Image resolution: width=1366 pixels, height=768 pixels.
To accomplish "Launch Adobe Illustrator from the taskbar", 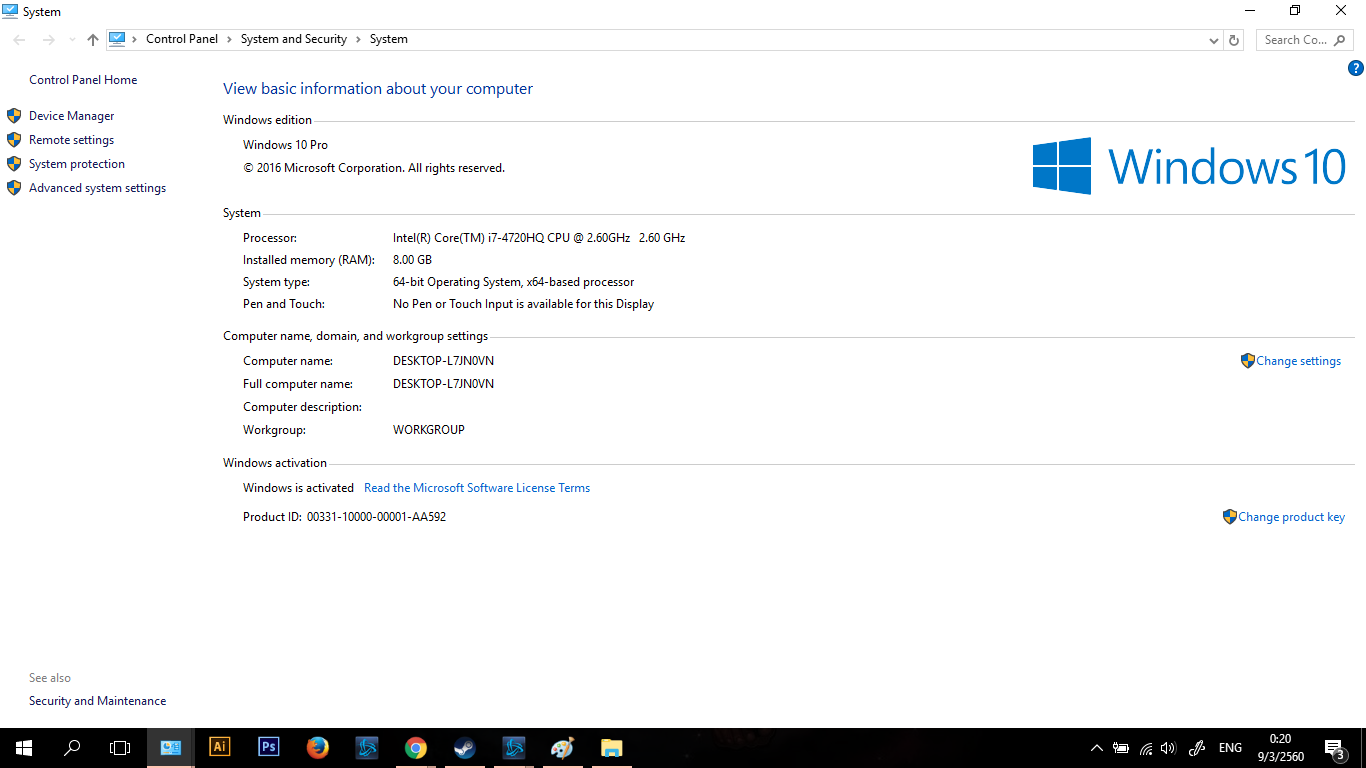I will click(220, 747).
